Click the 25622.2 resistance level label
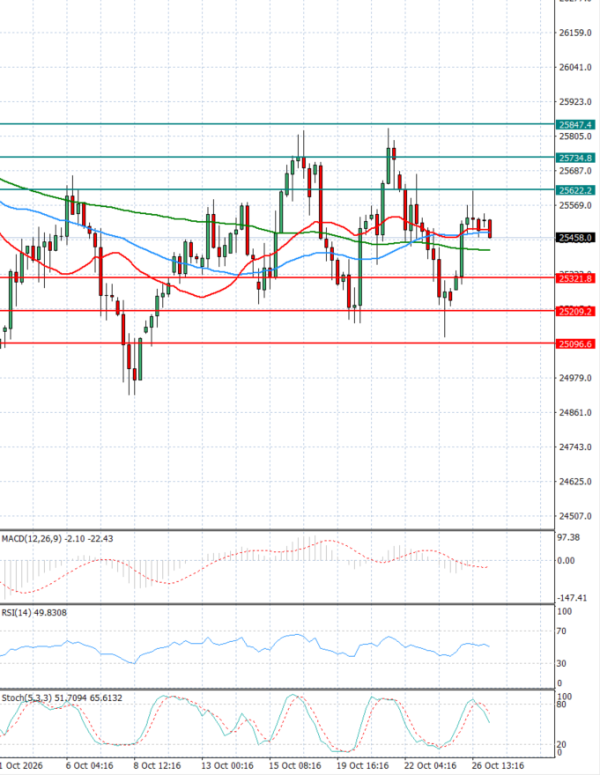This screenshot has width=600, height=775. [x=575, y=190]
